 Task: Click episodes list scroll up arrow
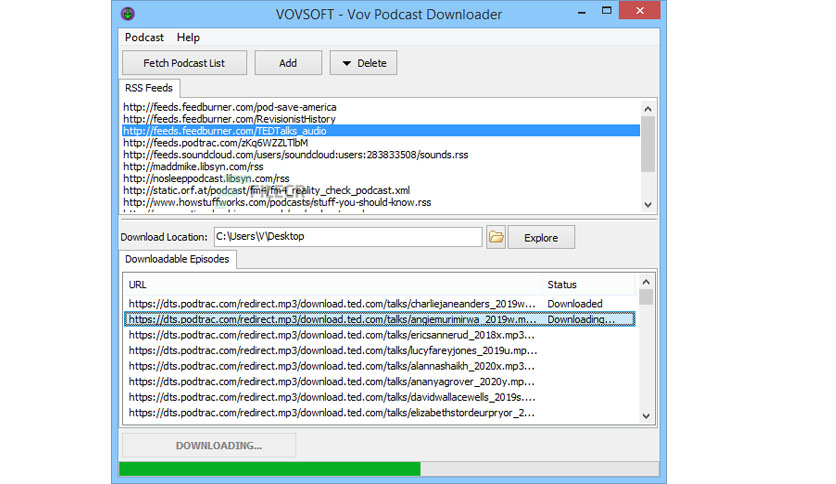pyautogui.click(x=646, y=282)
